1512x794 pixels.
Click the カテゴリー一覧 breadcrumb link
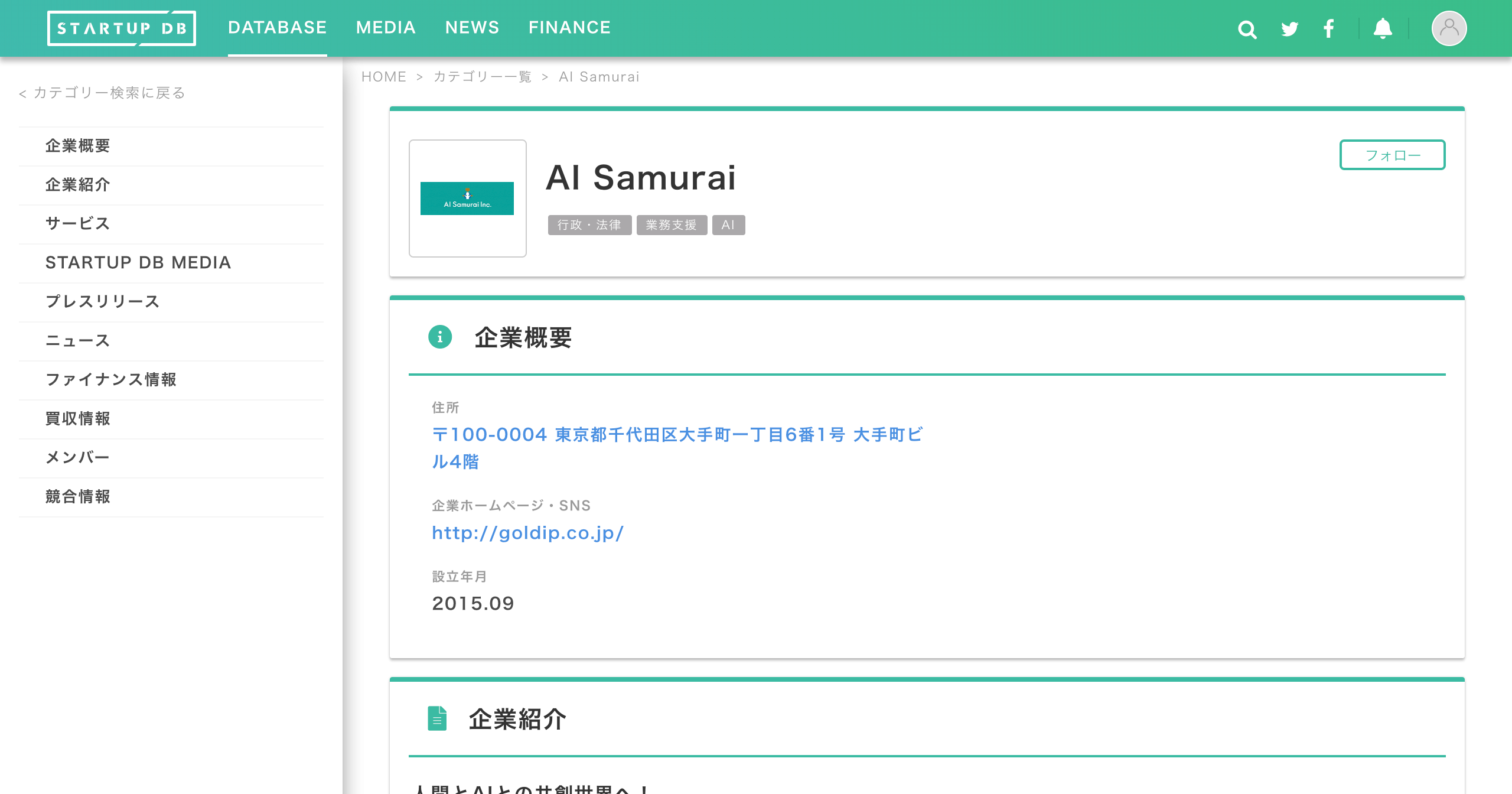coord(483,77)
